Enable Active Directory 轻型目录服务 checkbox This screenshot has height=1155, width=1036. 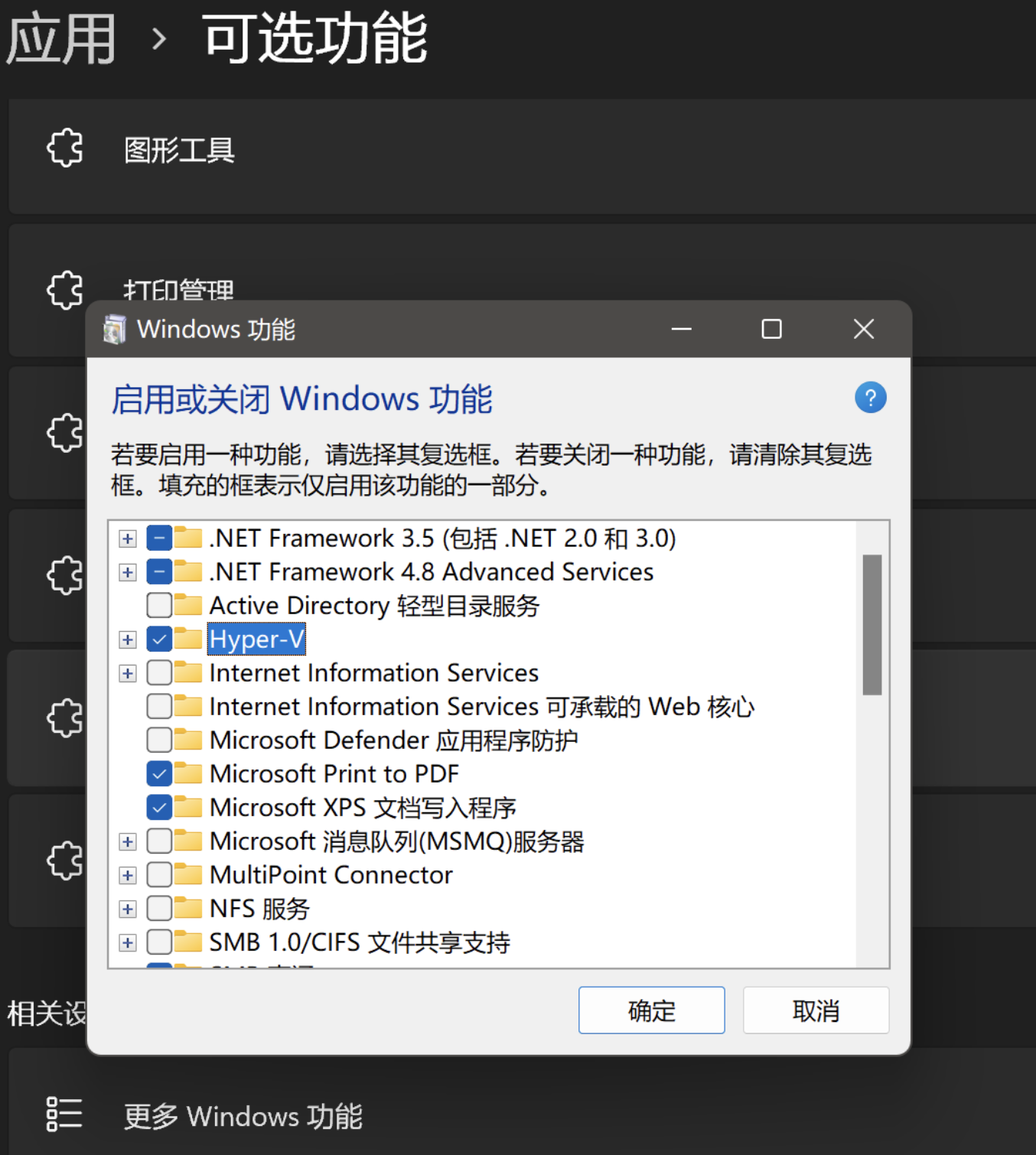click(x=159, y=606)
